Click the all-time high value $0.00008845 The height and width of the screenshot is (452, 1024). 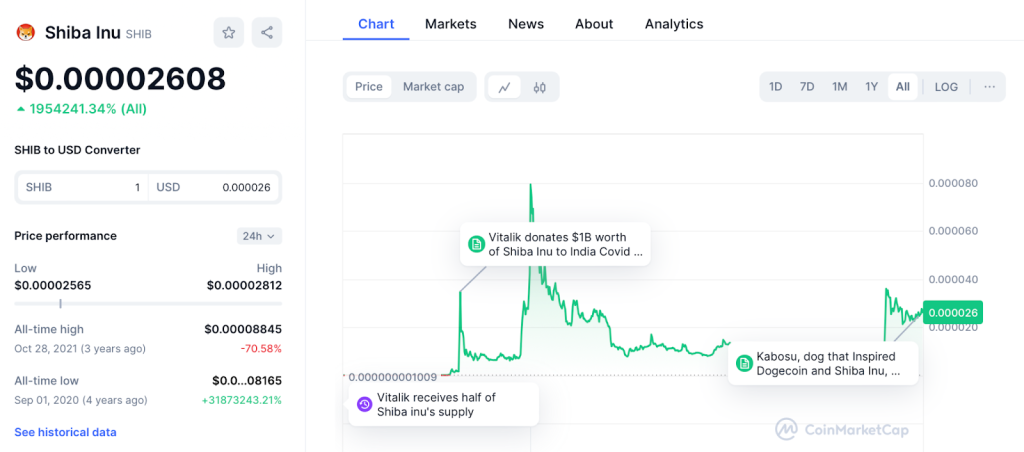click(243, 329)
